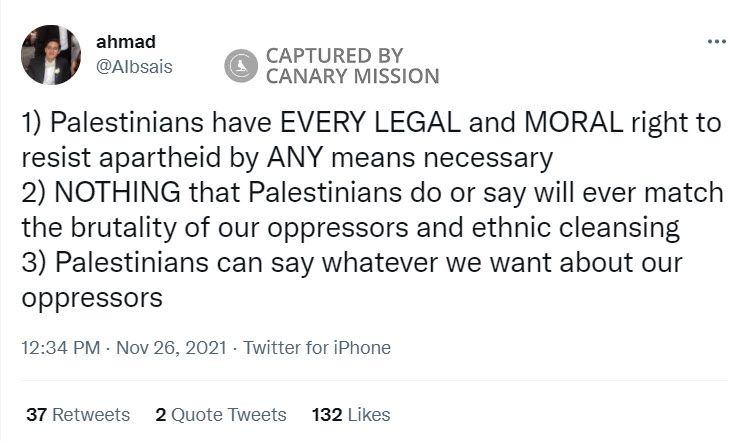
Task: Click the final word "oppressors" on the last line
Action: (92, 298)
